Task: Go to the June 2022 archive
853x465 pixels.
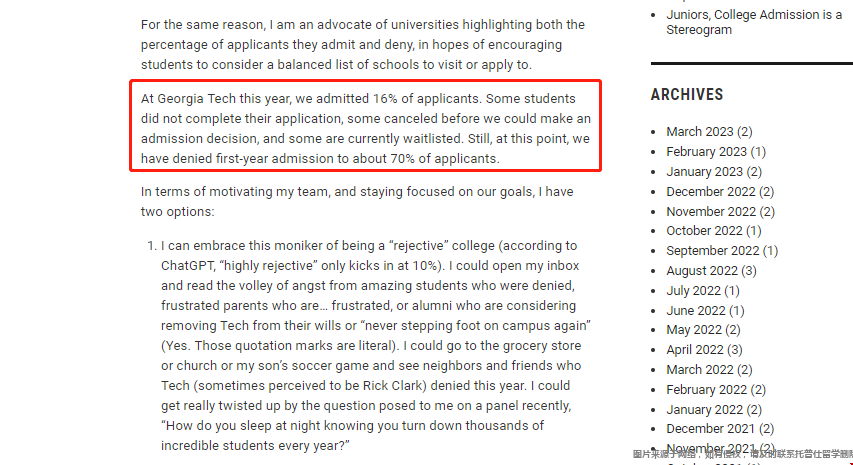Action: [x=693, y=311]
